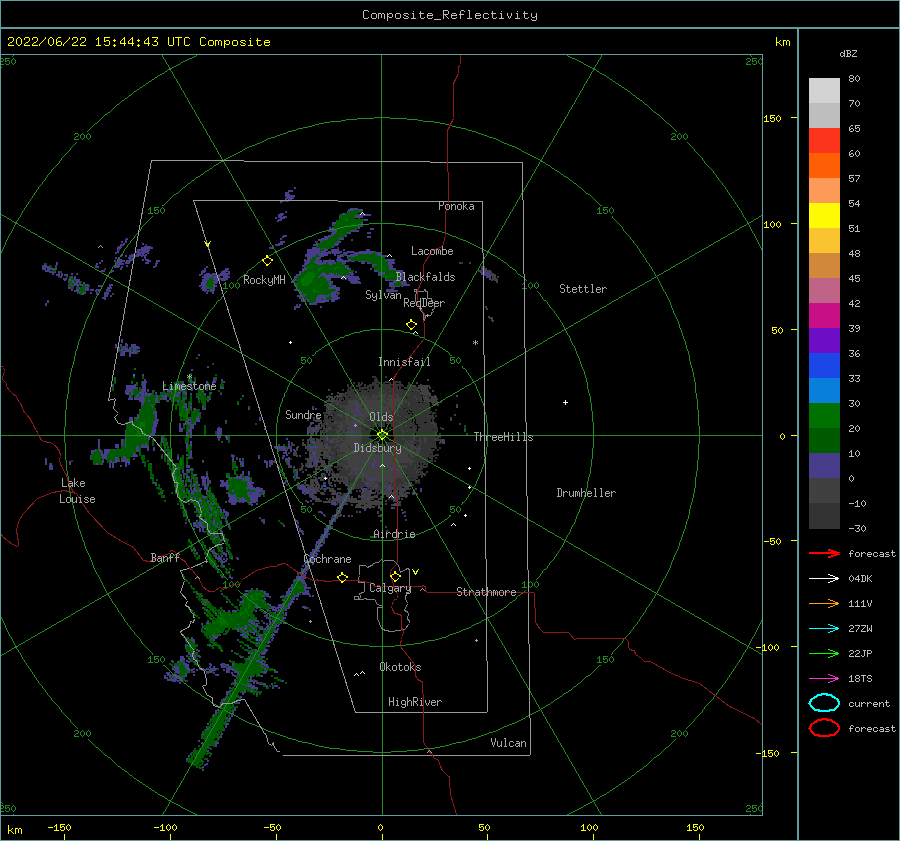Viewport: 900px width, 841px height.
Task: Click the Sylvan label
Action: [383, 295]
